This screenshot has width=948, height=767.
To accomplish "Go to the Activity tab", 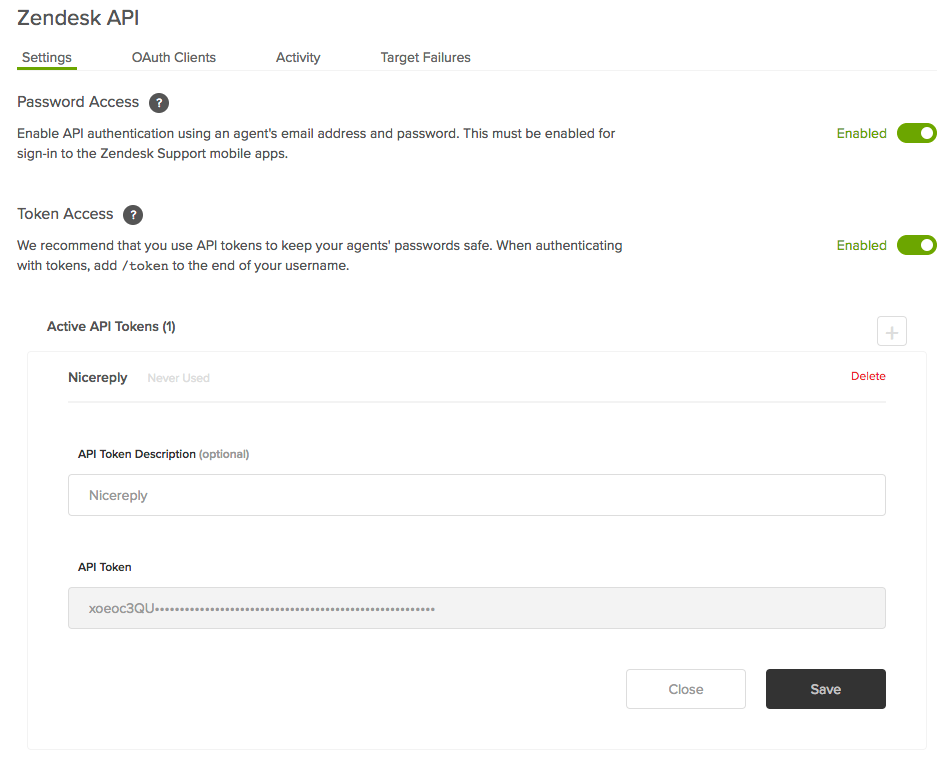I will coord(298,57).
